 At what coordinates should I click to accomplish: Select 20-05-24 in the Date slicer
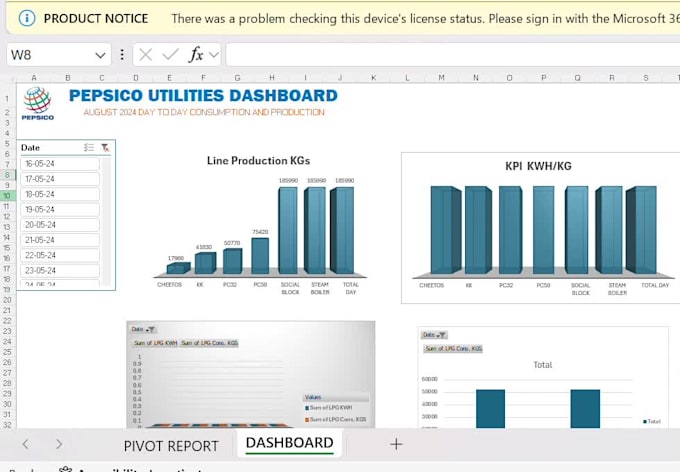[60, 225]
